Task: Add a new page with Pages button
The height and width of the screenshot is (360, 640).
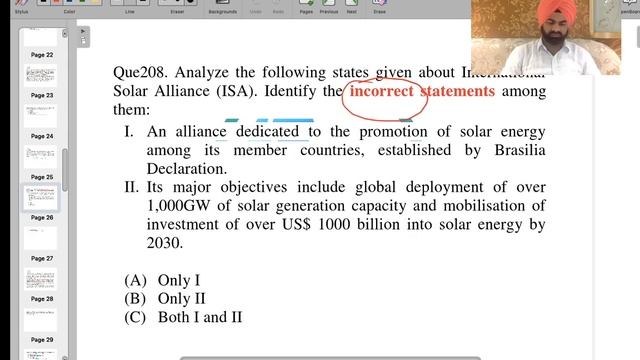Action: click(306, 6)
